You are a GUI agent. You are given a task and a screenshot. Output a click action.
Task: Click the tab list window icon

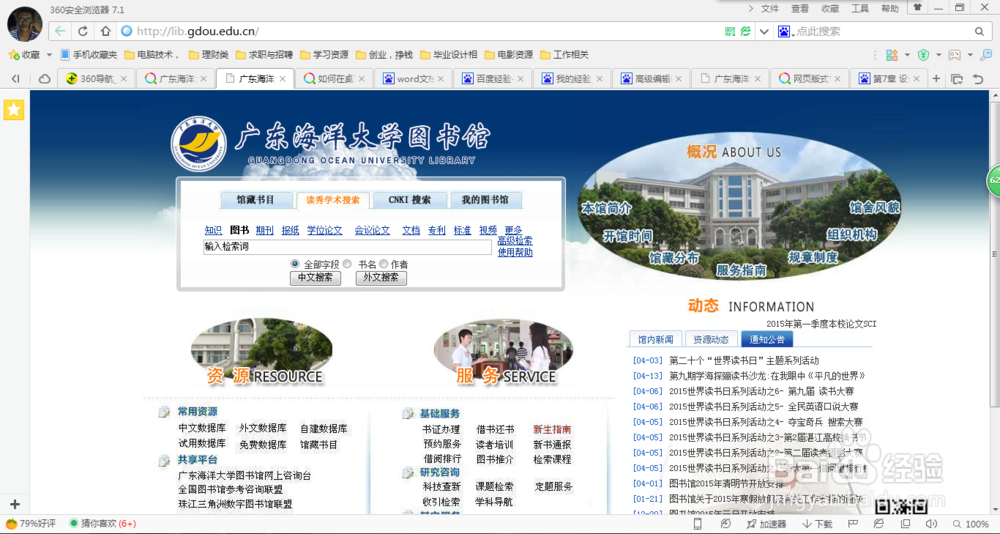(957, 79)
